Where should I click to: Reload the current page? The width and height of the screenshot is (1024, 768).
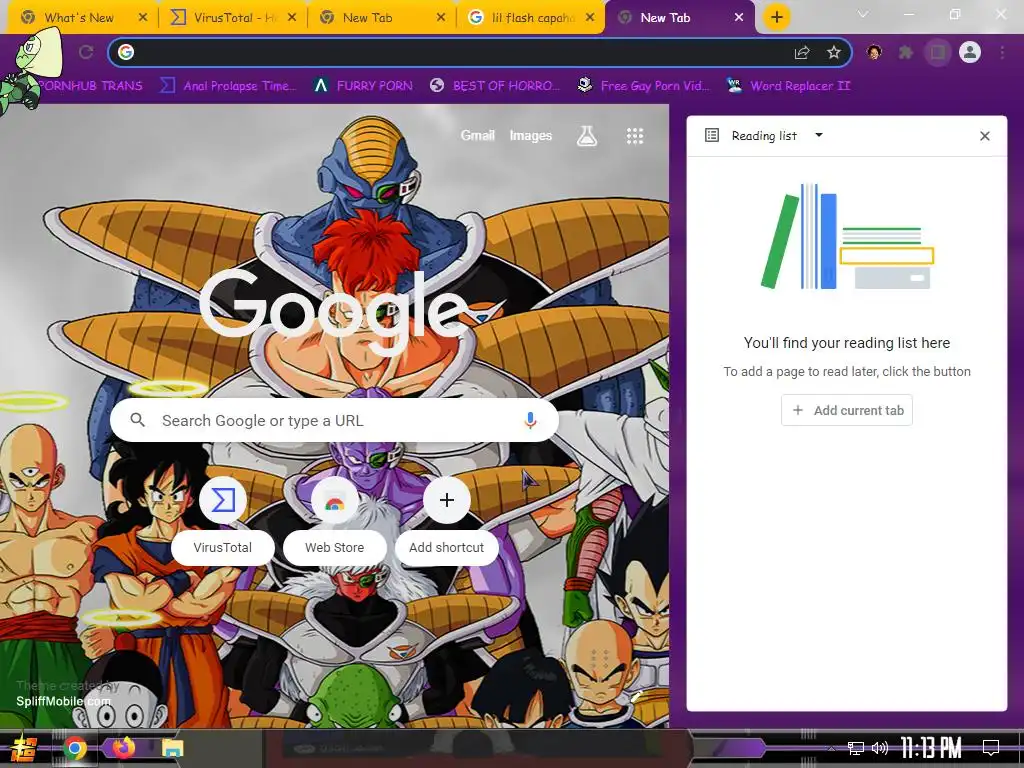tap(86, 52)
